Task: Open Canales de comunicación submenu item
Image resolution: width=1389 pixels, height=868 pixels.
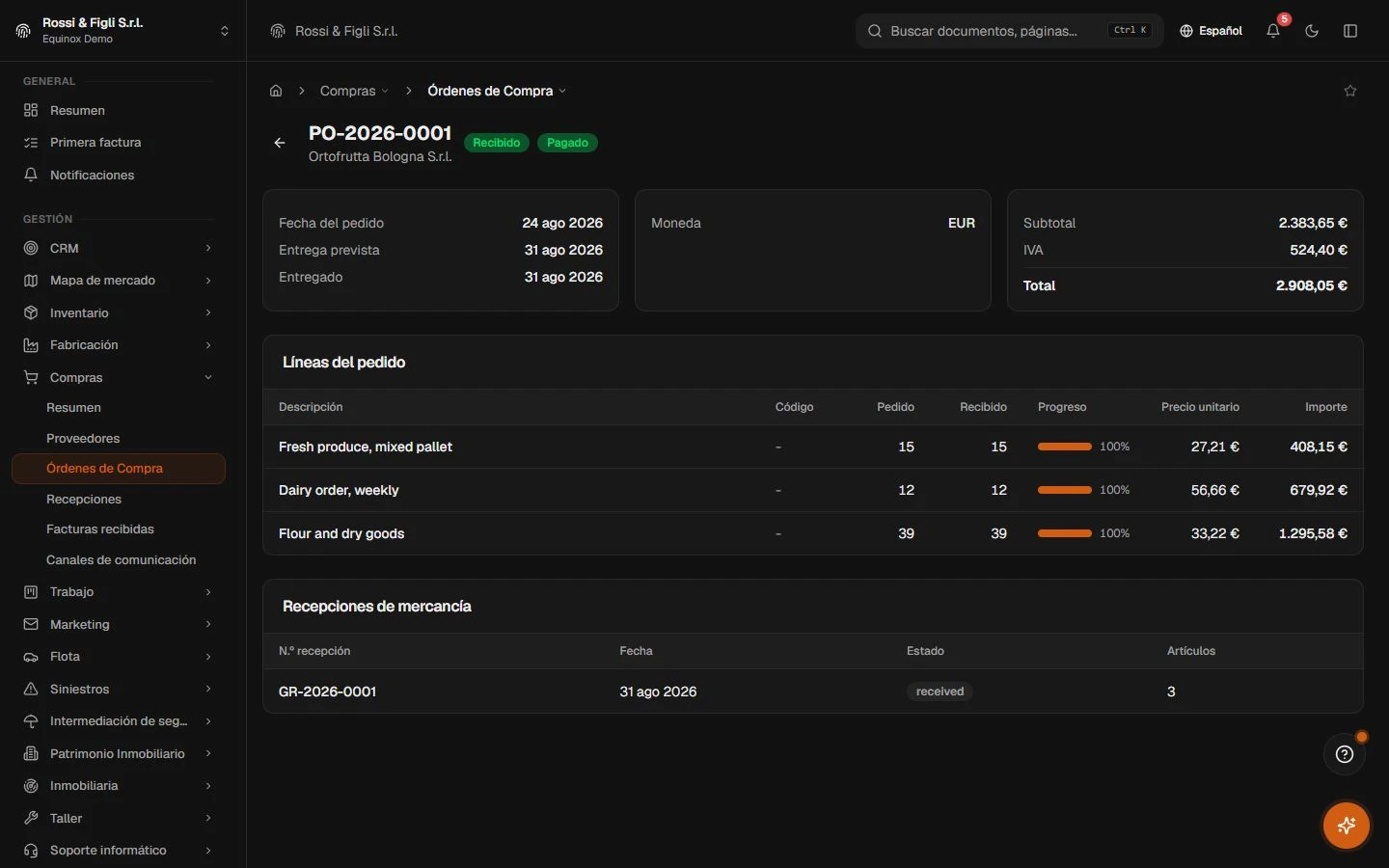Action: 121,560
